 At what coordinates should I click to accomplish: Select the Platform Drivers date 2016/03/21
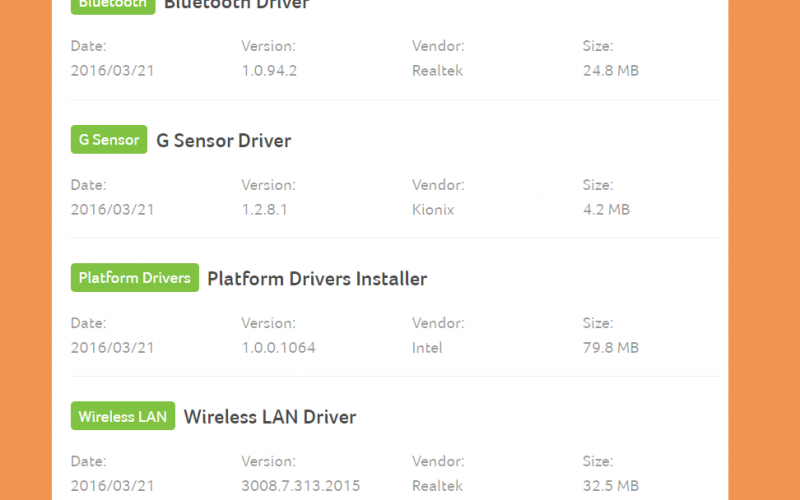point(112,348)
